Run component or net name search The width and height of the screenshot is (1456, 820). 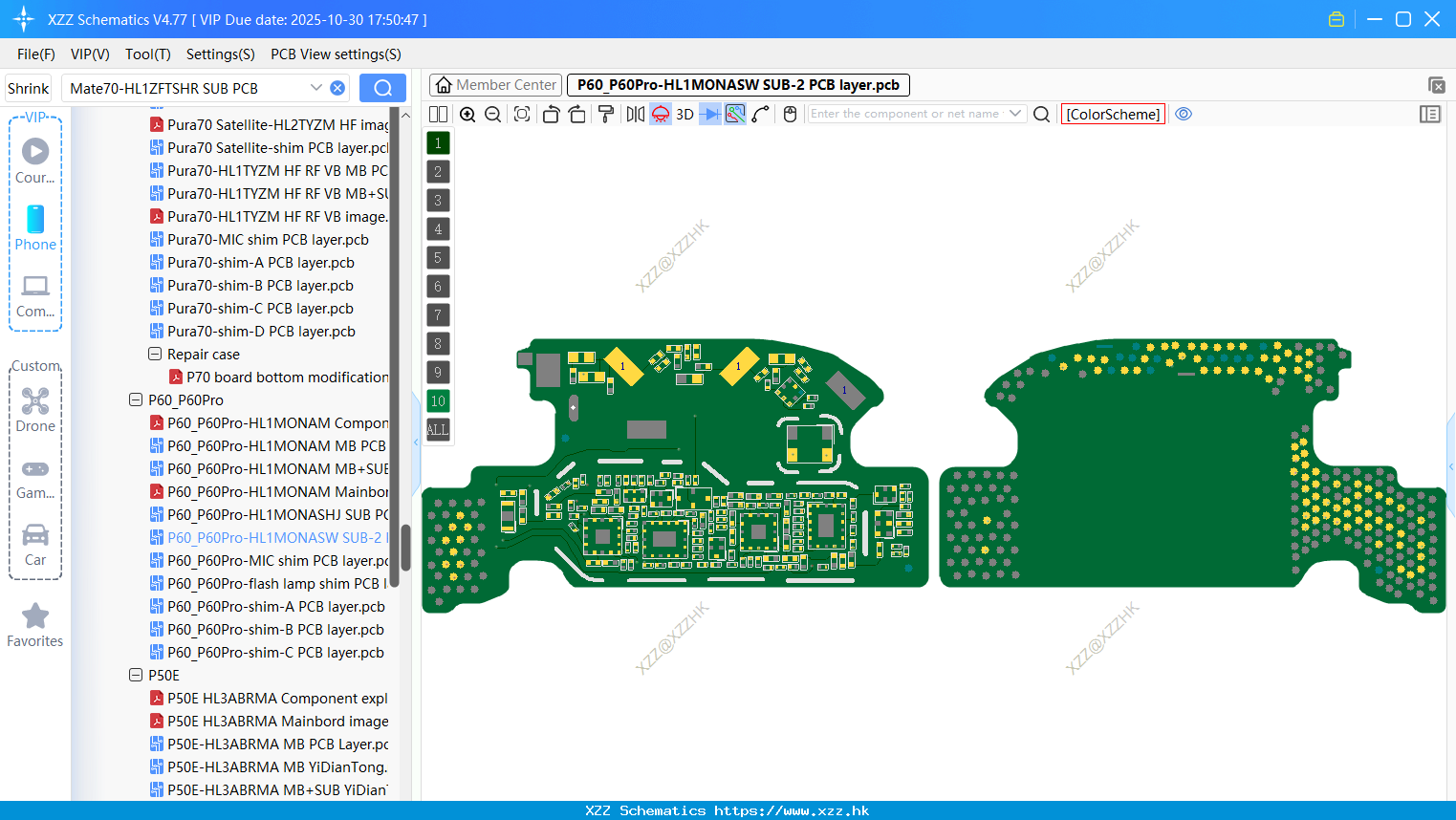(x=1042, y=114)
